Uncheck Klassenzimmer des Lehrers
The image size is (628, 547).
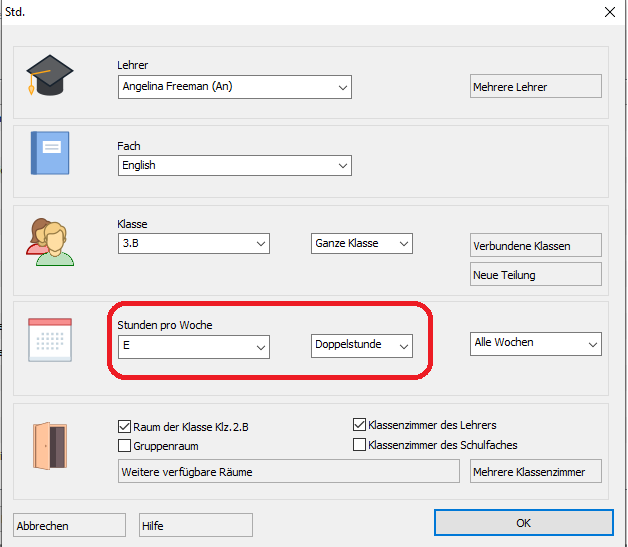(359, 424)
